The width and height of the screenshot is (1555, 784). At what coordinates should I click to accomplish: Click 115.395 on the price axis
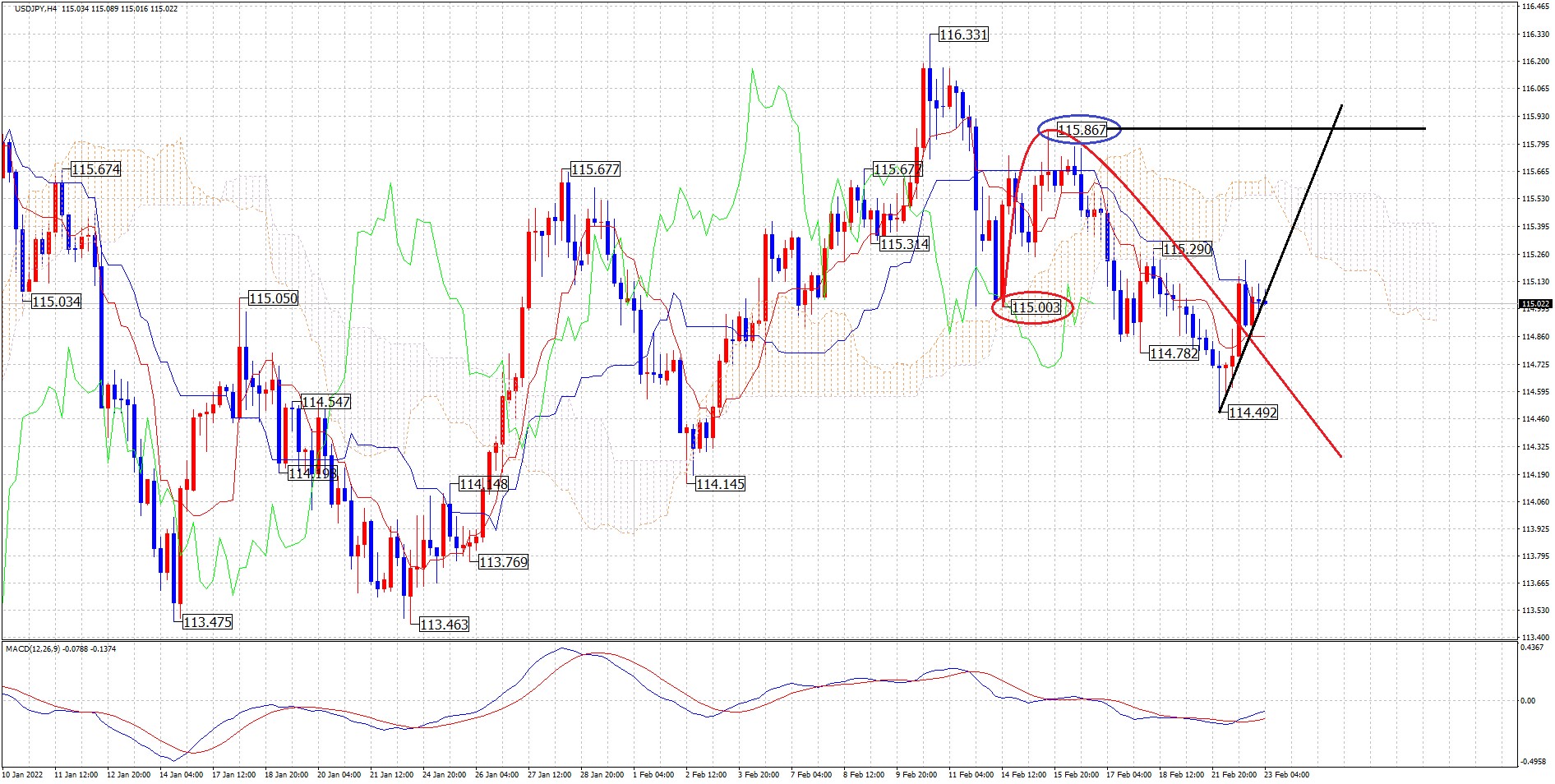[x=1535, y=227]
